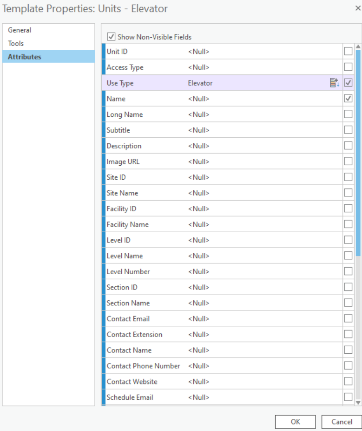
Task: Click the Site ID value field
Action: [264, 177]
